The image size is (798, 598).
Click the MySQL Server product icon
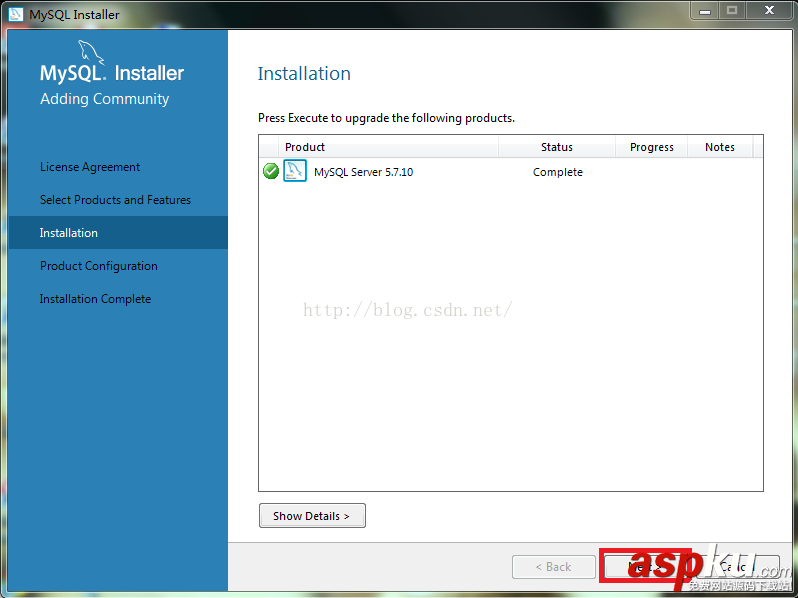click(295, 171)
